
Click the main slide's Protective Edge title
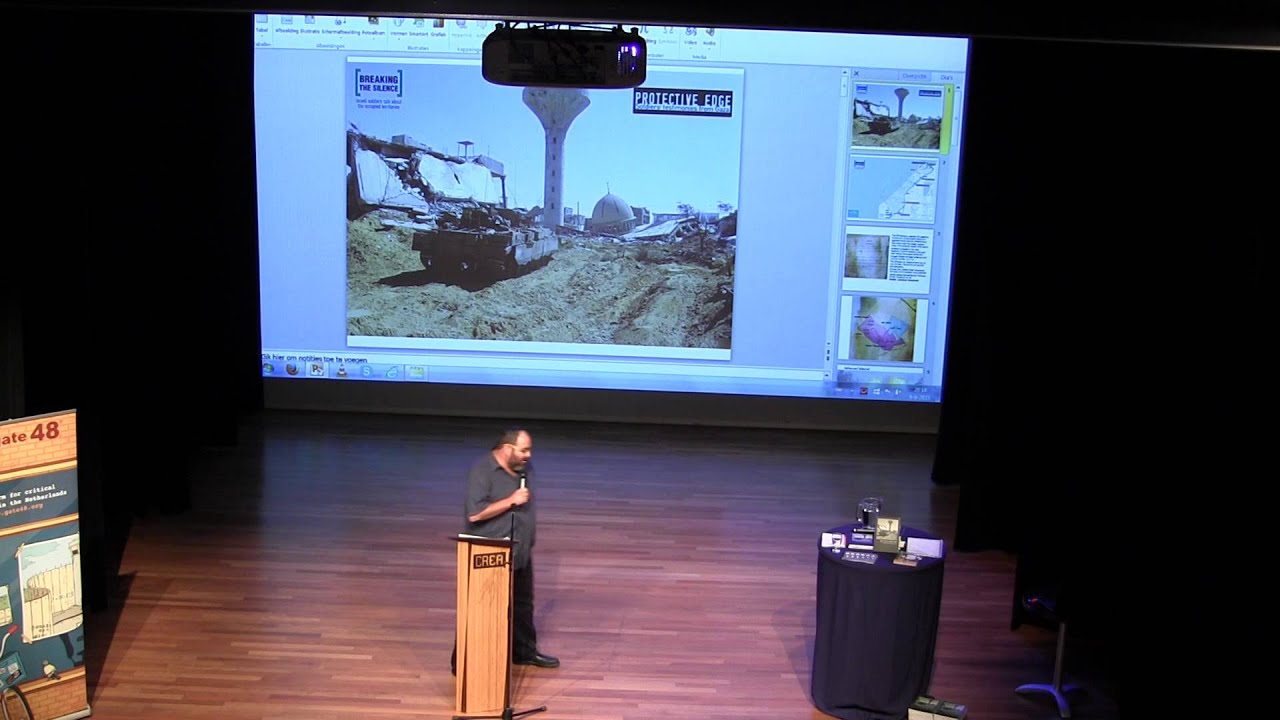point(682,102)
